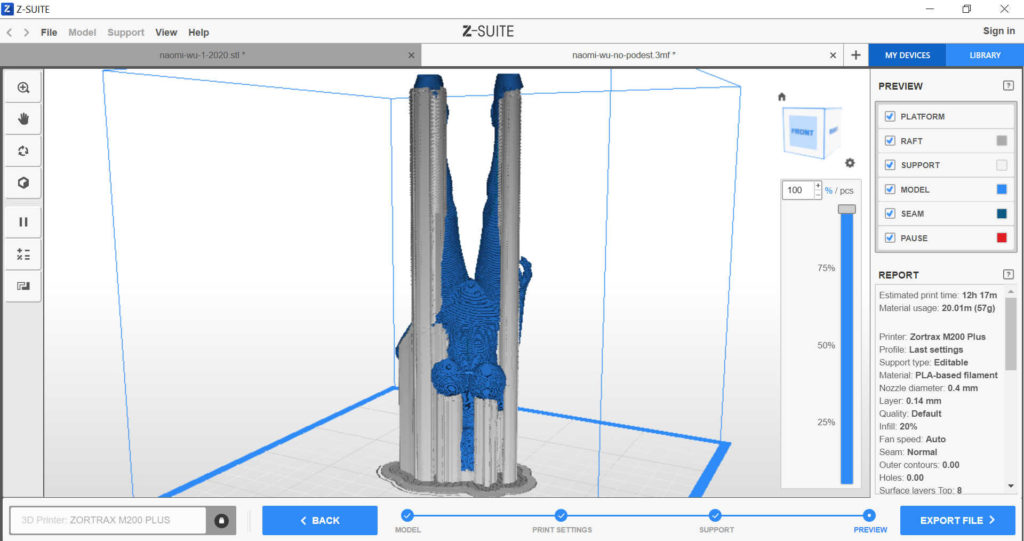The width and height of the screenshot is (1024, 541).
Task: Toggle the PLATFORM checkbox
Action: (889, 116)
